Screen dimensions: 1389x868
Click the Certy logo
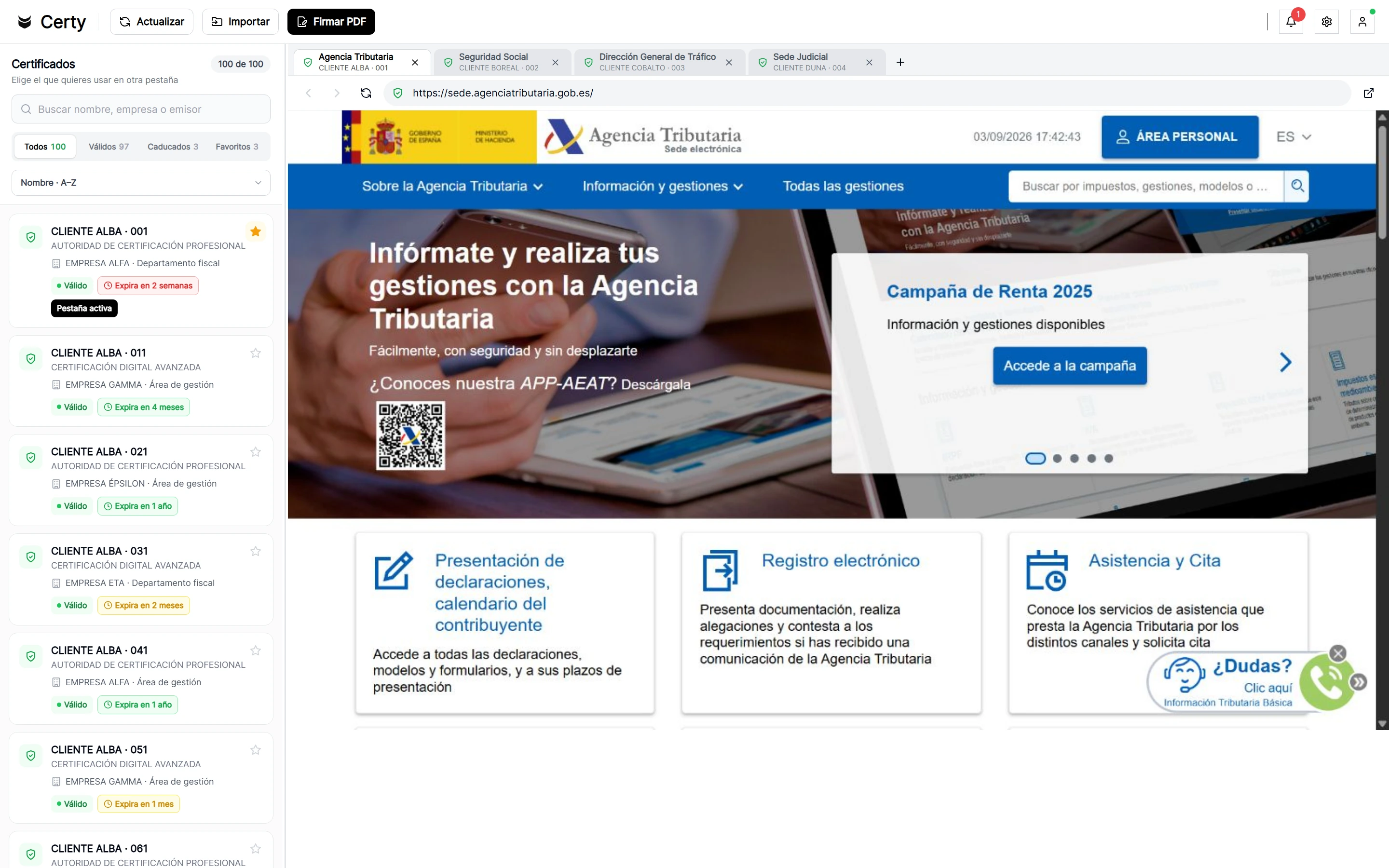(x=52, y=22)
